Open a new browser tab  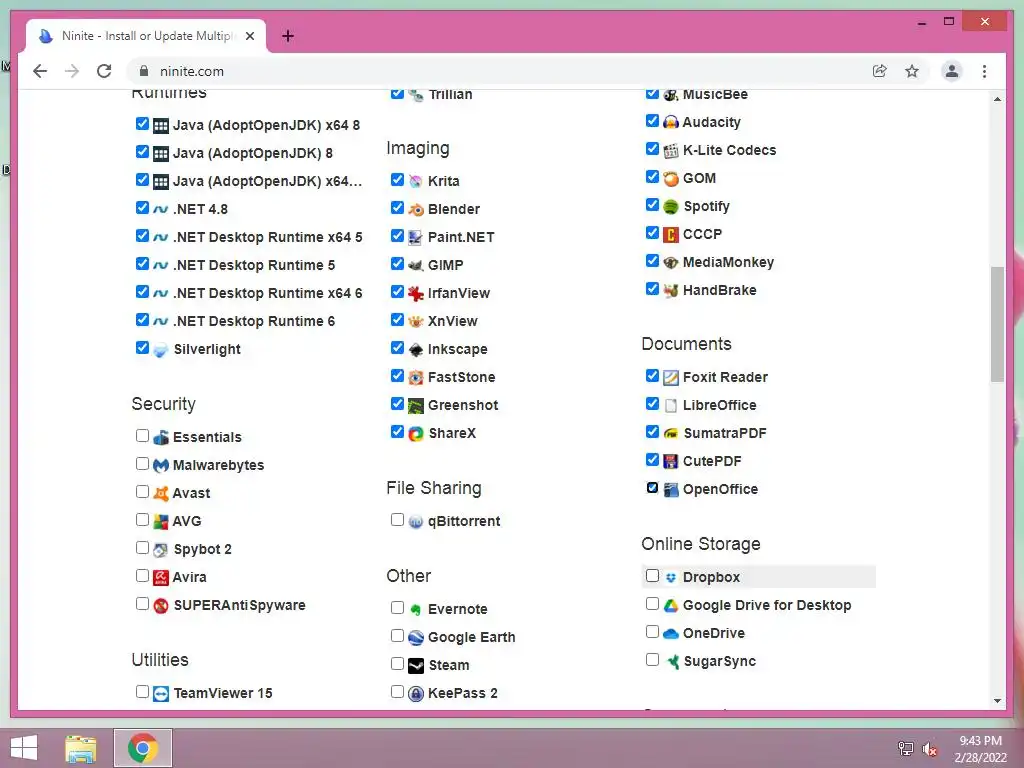[287, 36]
